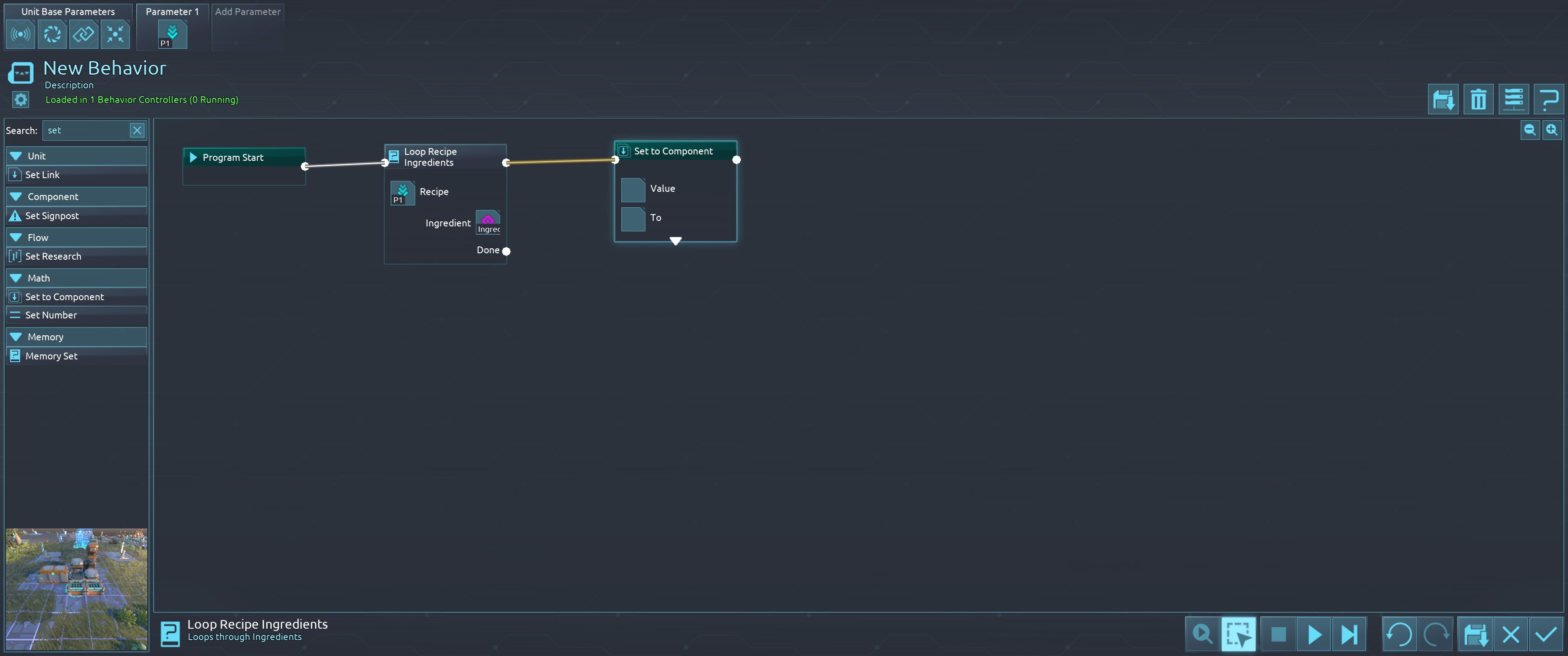Viewport: 1568px width, 656px height.
Task: Click the signal broadcast unit parameter icon
Action: point(20,34)
